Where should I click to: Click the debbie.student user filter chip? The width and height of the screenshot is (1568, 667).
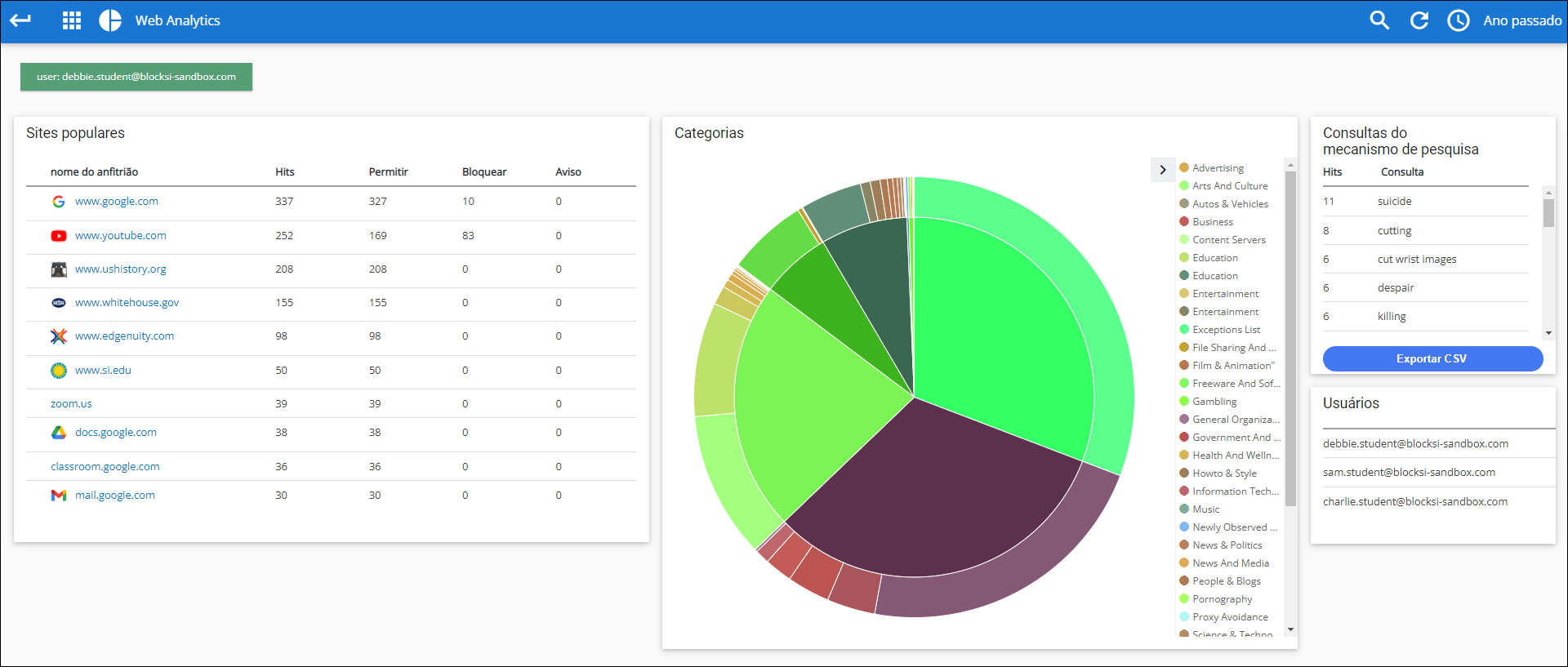(136, 77)
